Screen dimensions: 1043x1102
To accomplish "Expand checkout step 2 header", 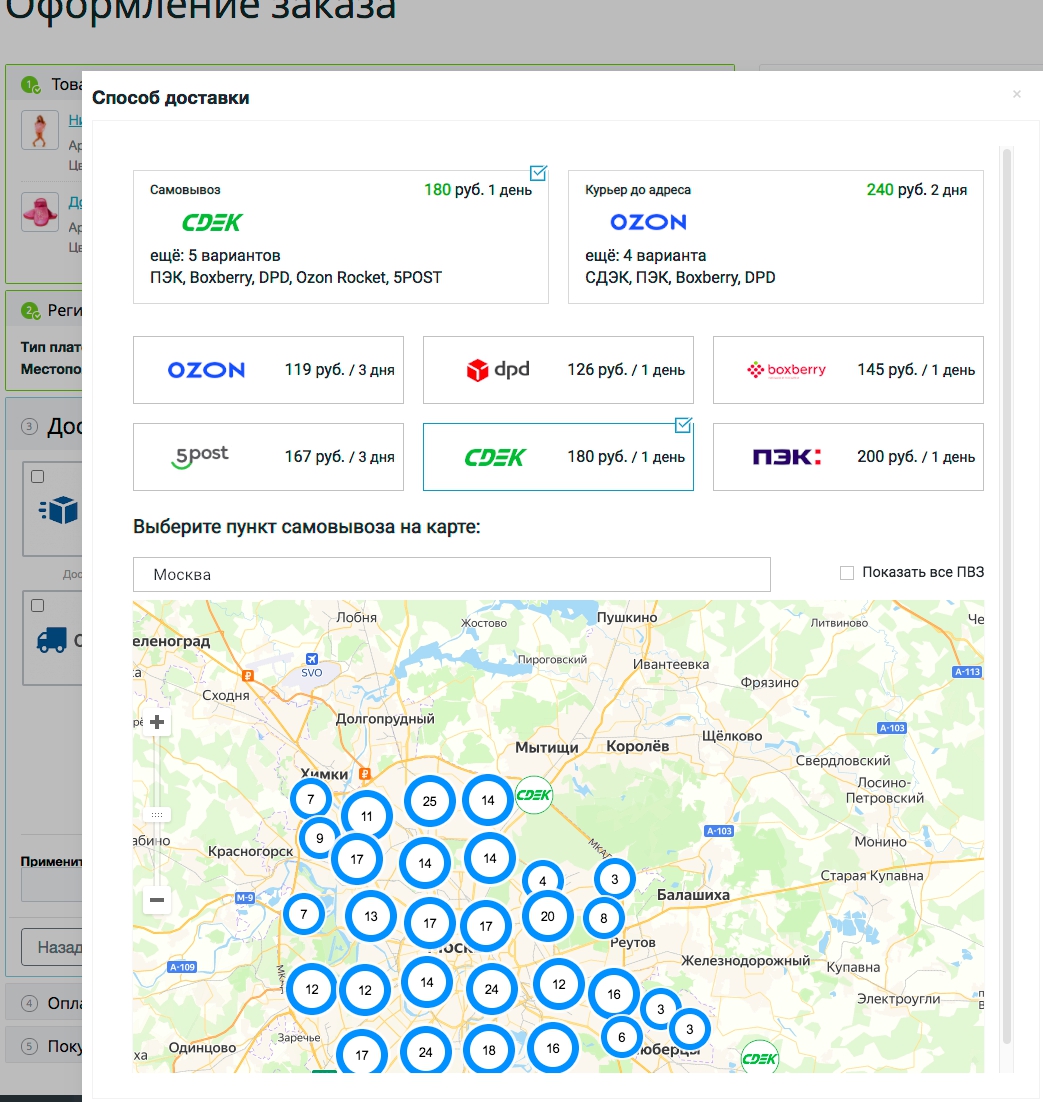I will pyautogui.click(x=44, y=310).
